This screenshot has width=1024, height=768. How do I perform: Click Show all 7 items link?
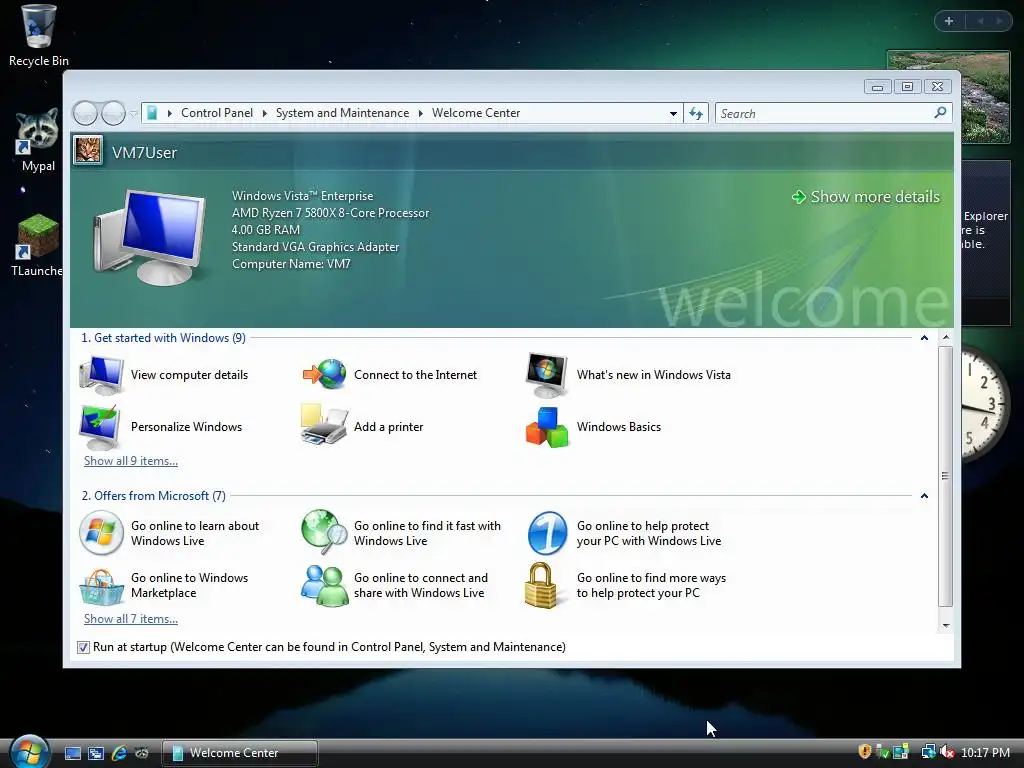point(131,619)
